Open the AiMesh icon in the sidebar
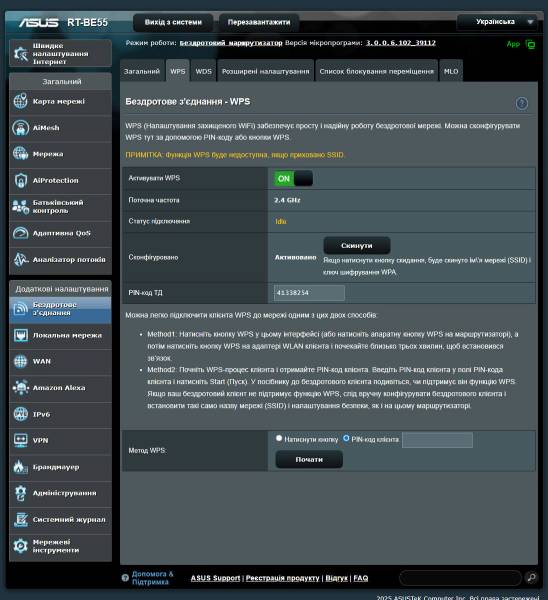Screen dimensions: 548x600 pyautogui.click(x=21, y=128)
